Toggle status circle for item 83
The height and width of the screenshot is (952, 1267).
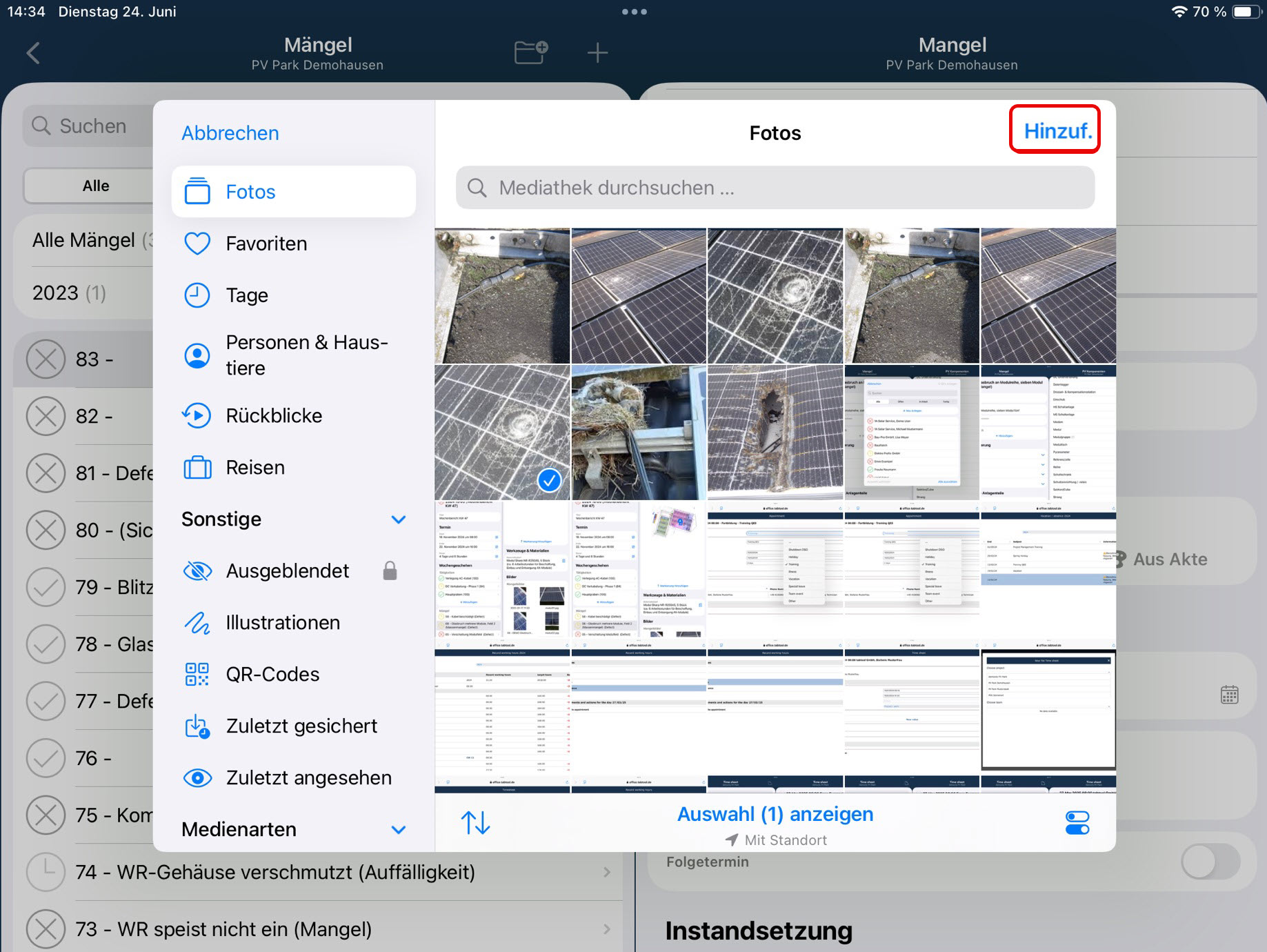[x=46, y=359]
